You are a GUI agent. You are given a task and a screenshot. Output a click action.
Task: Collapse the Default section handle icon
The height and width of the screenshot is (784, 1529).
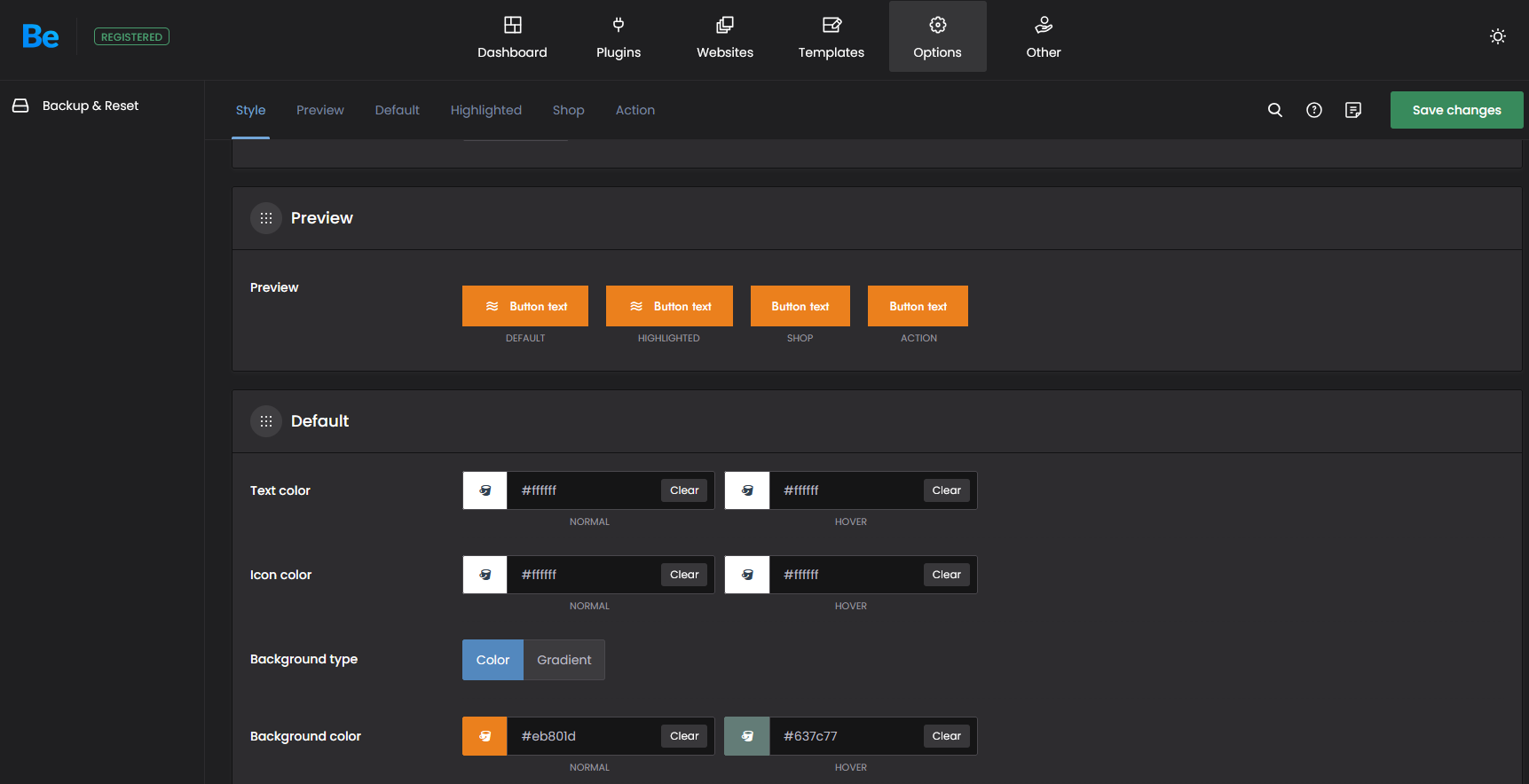point(266,421)
